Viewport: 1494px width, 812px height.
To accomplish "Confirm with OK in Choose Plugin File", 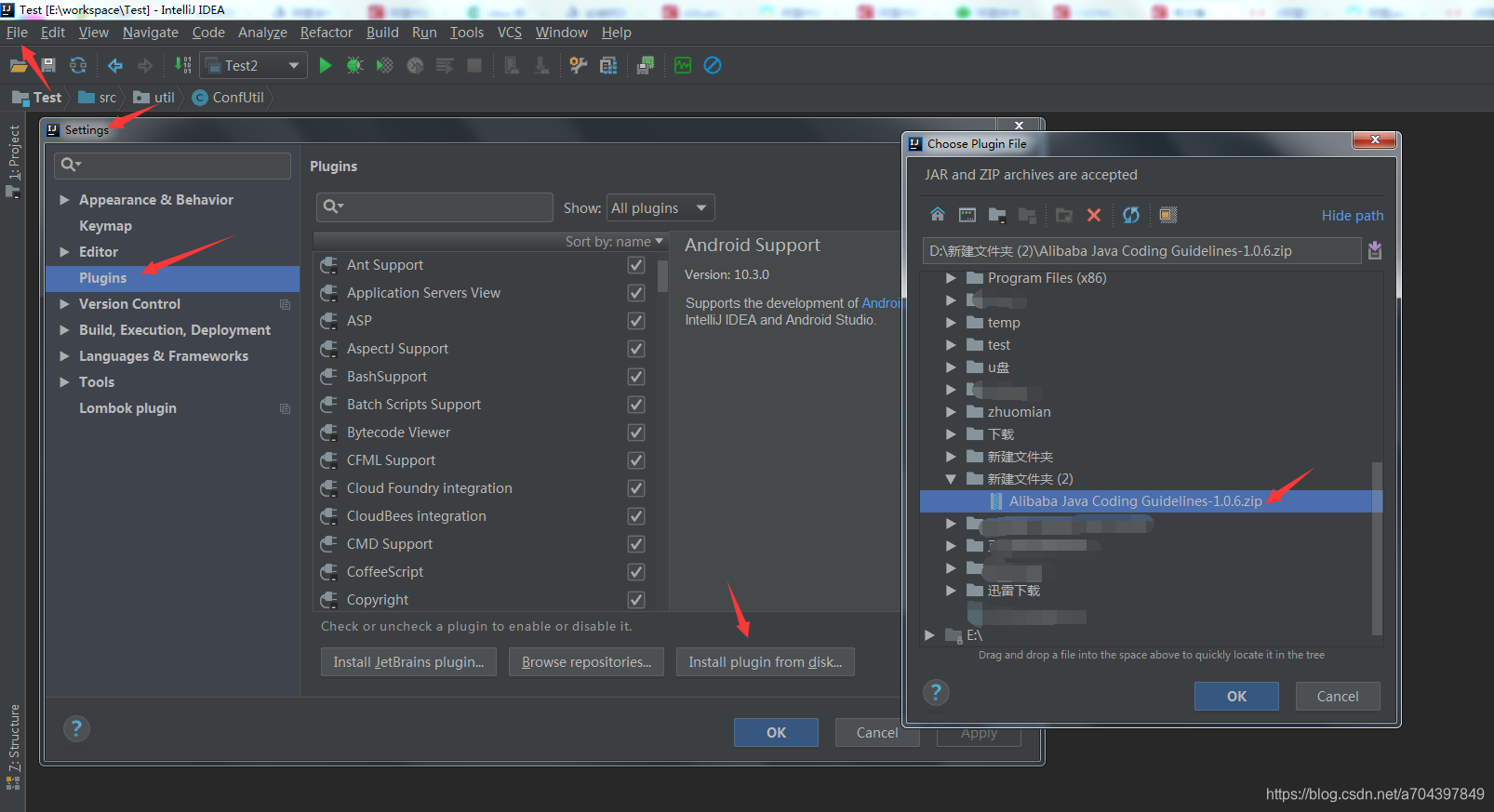I will (1236, 697).
